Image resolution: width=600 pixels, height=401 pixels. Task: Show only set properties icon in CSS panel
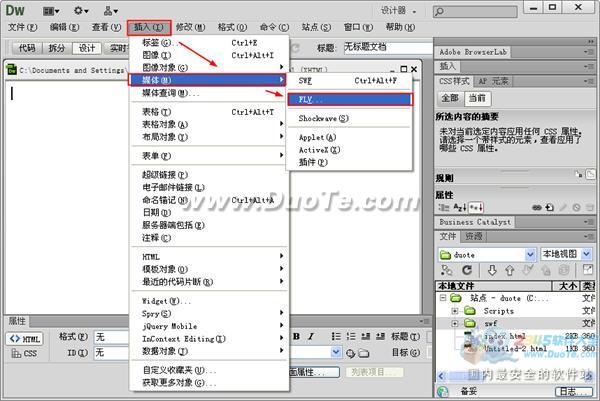click(476, 207)
